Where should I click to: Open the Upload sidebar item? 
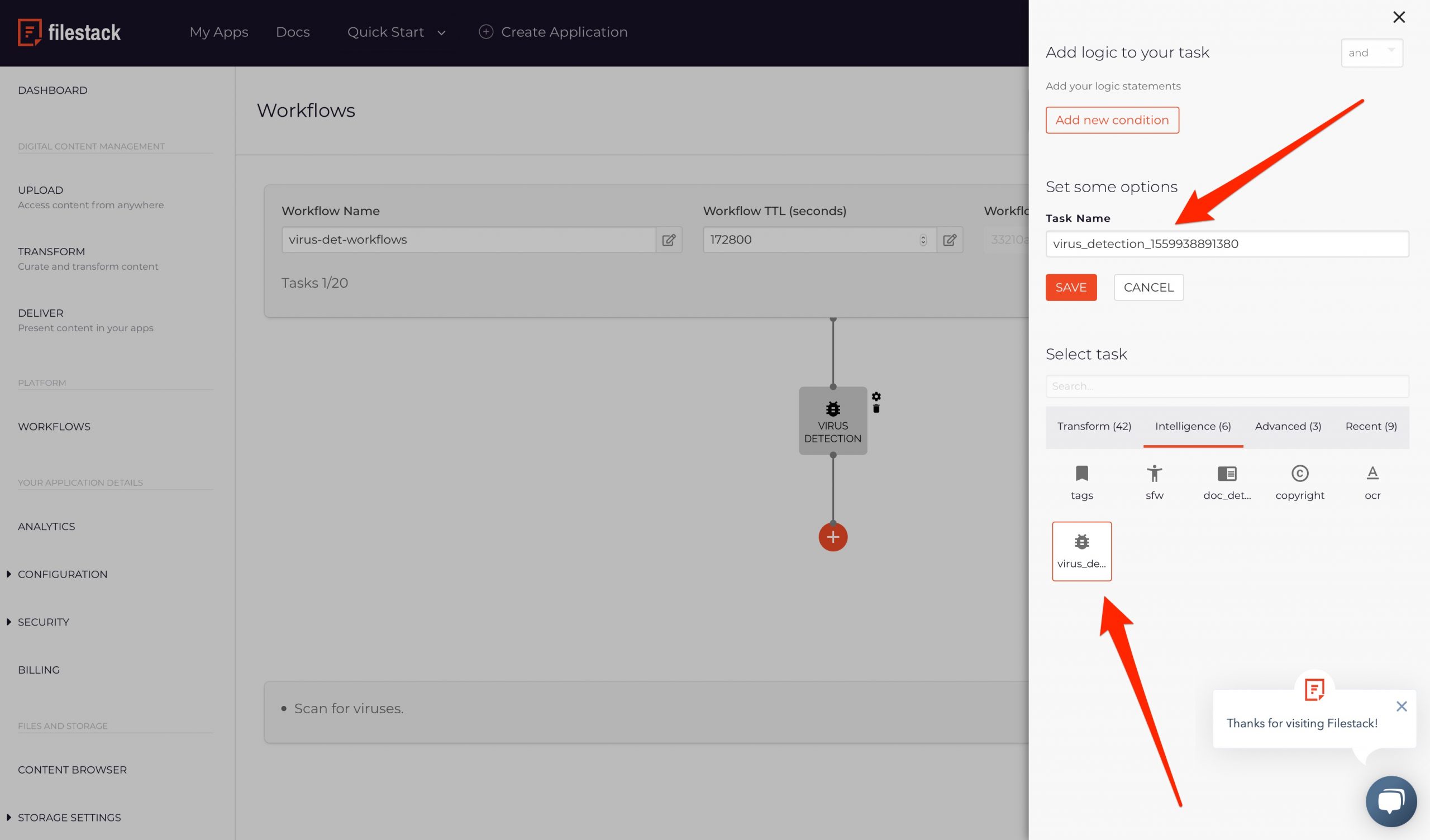(91, 197)
